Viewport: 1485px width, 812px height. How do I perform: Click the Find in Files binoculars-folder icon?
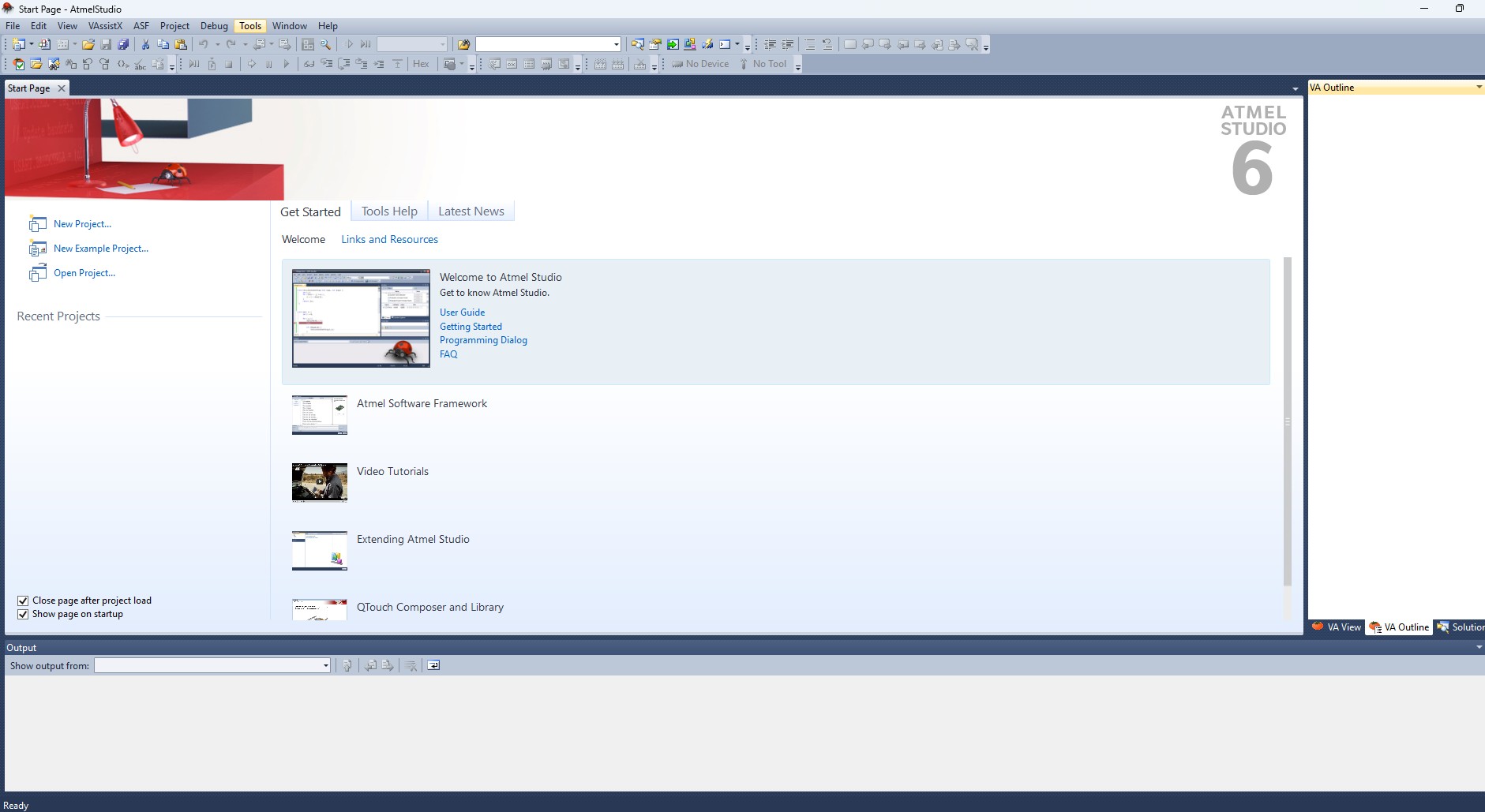point(463,44)
